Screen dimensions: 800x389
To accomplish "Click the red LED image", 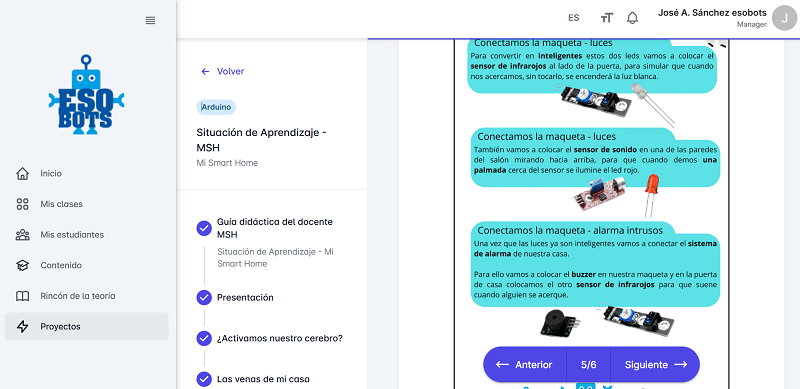I will click(x=652, y=195).
